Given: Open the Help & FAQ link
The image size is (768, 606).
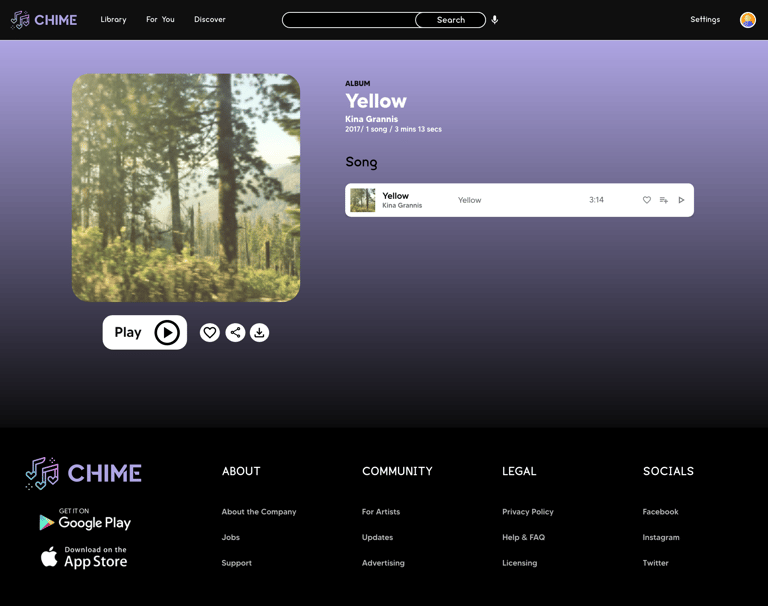Looking at the screenshot, I should (523, 537).
